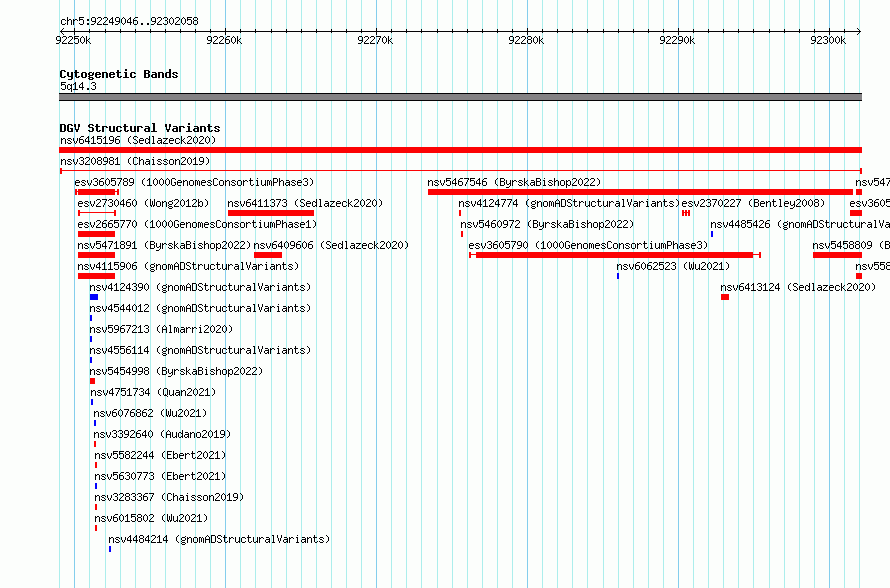Click long red bar of esv3605790
The width and height of the screenshot is (890, 588).
pyautogui.click(x=615, y=255)
